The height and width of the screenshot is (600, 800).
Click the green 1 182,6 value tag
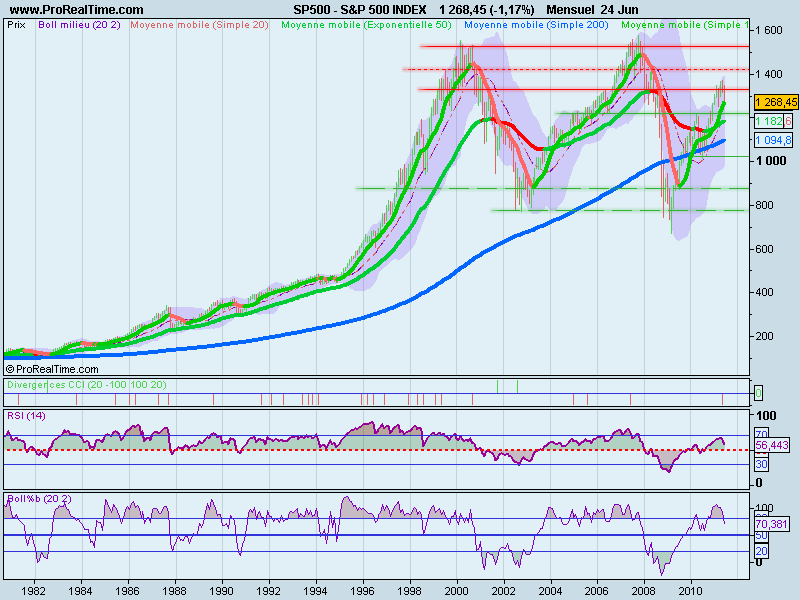click(x=772, y=121)
